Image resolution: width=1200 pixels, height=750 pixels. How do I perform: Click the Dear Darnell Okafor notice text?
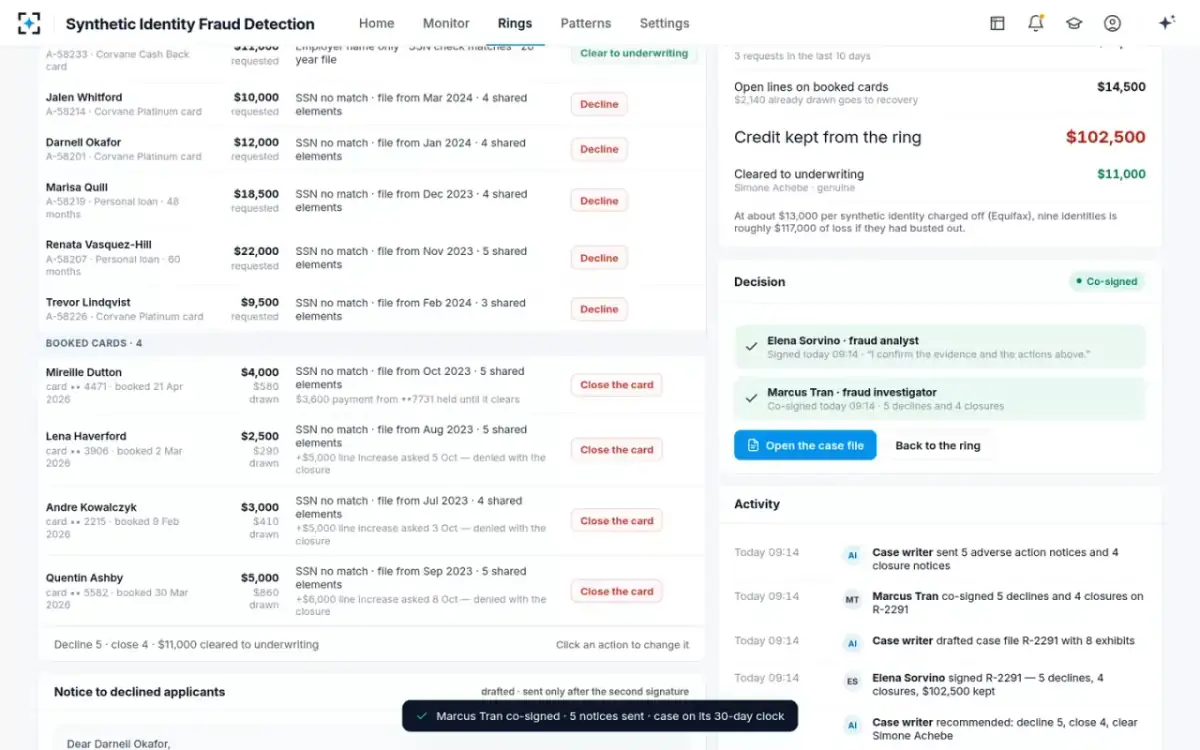[119, 744]
